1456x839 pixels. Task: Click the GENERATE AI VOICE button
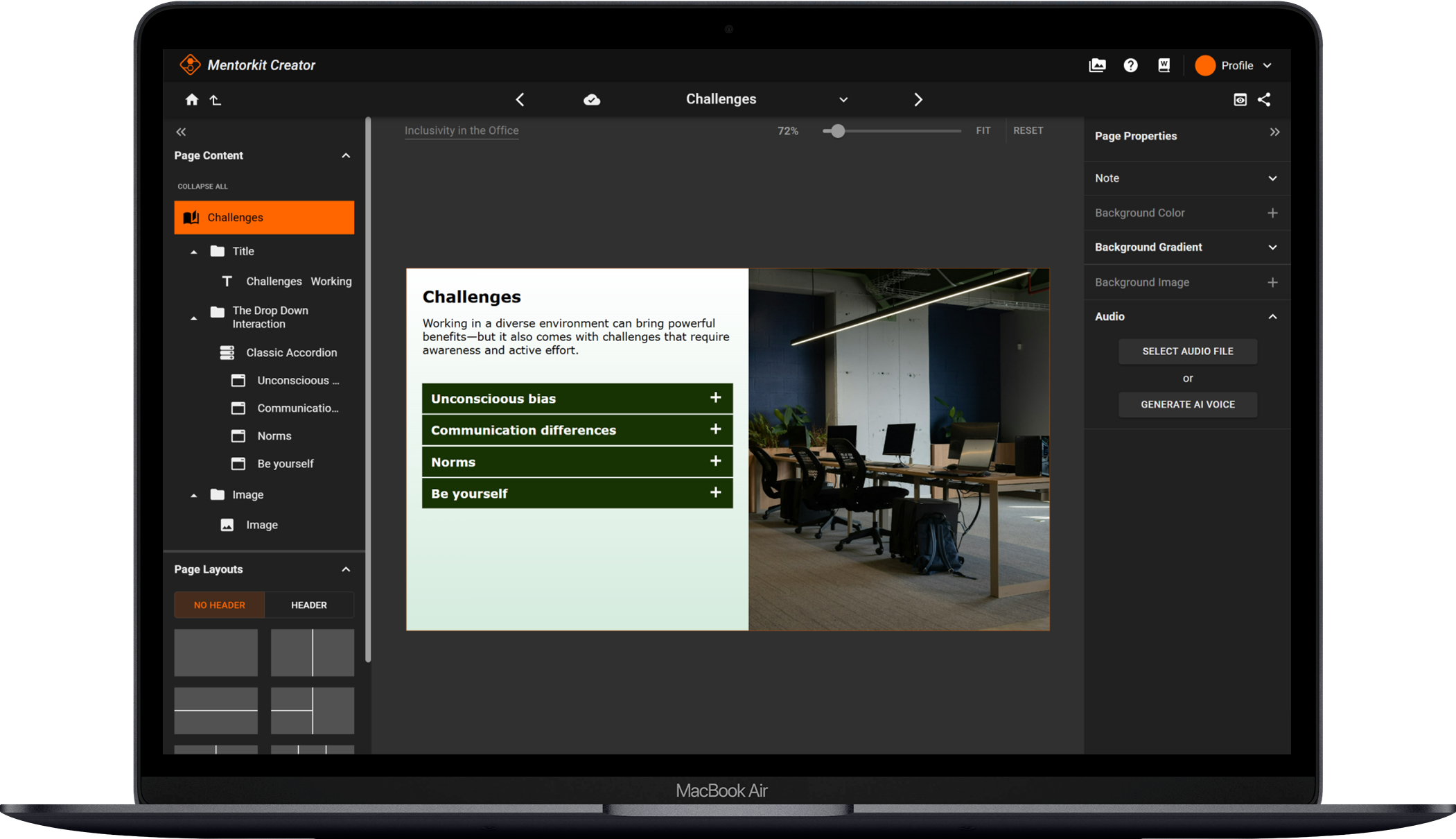click(x=1187, y=404)
